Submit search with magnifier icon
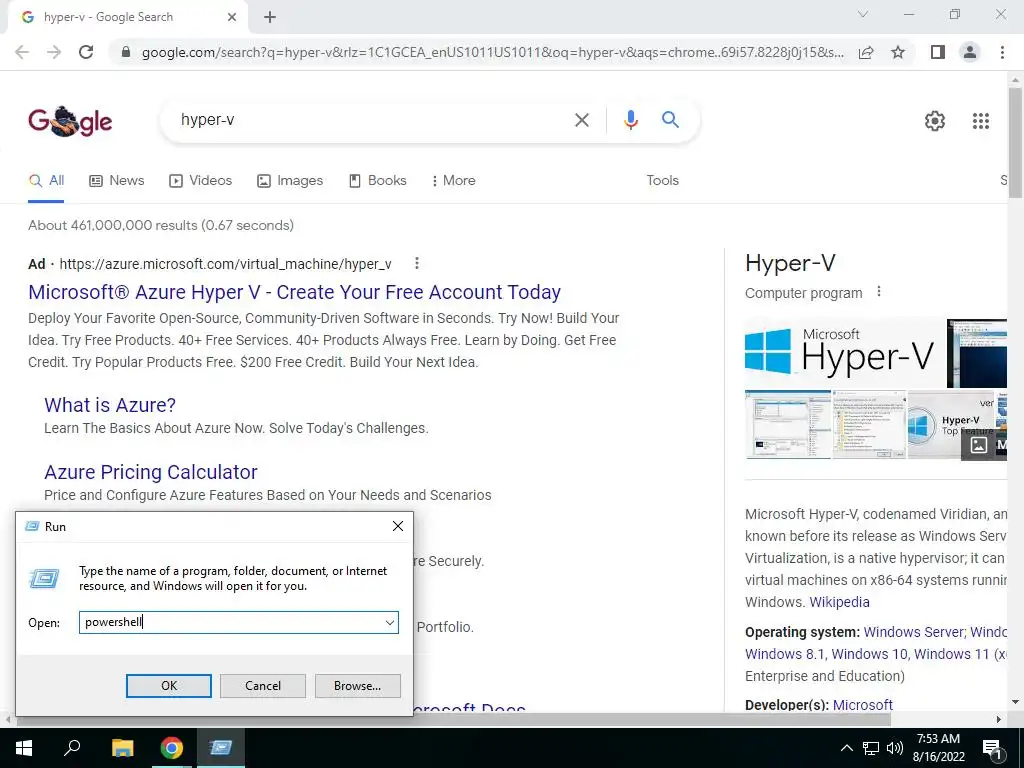 point(670,120)
